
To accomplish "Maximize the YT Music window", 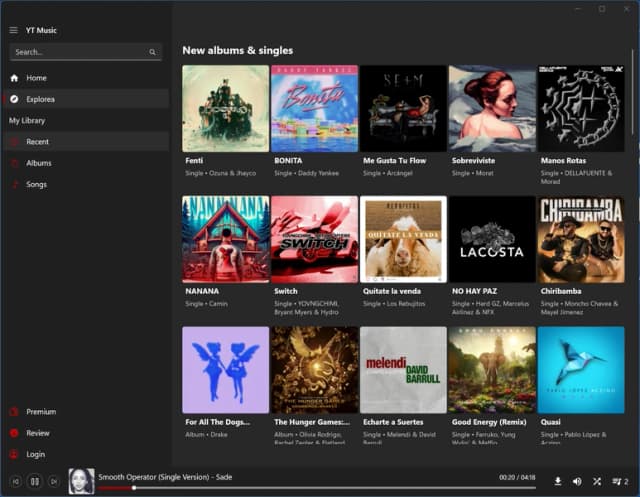I will (602, 9).
